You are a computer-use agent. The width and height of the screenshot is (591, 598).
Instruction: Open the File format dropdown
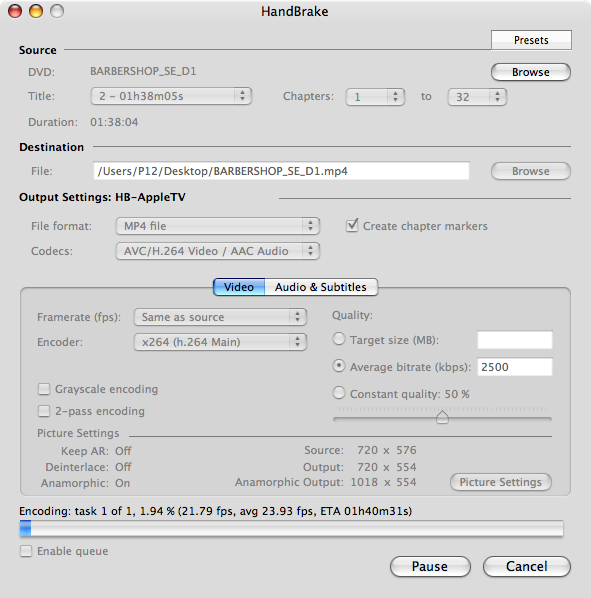(x=217, y=226)
